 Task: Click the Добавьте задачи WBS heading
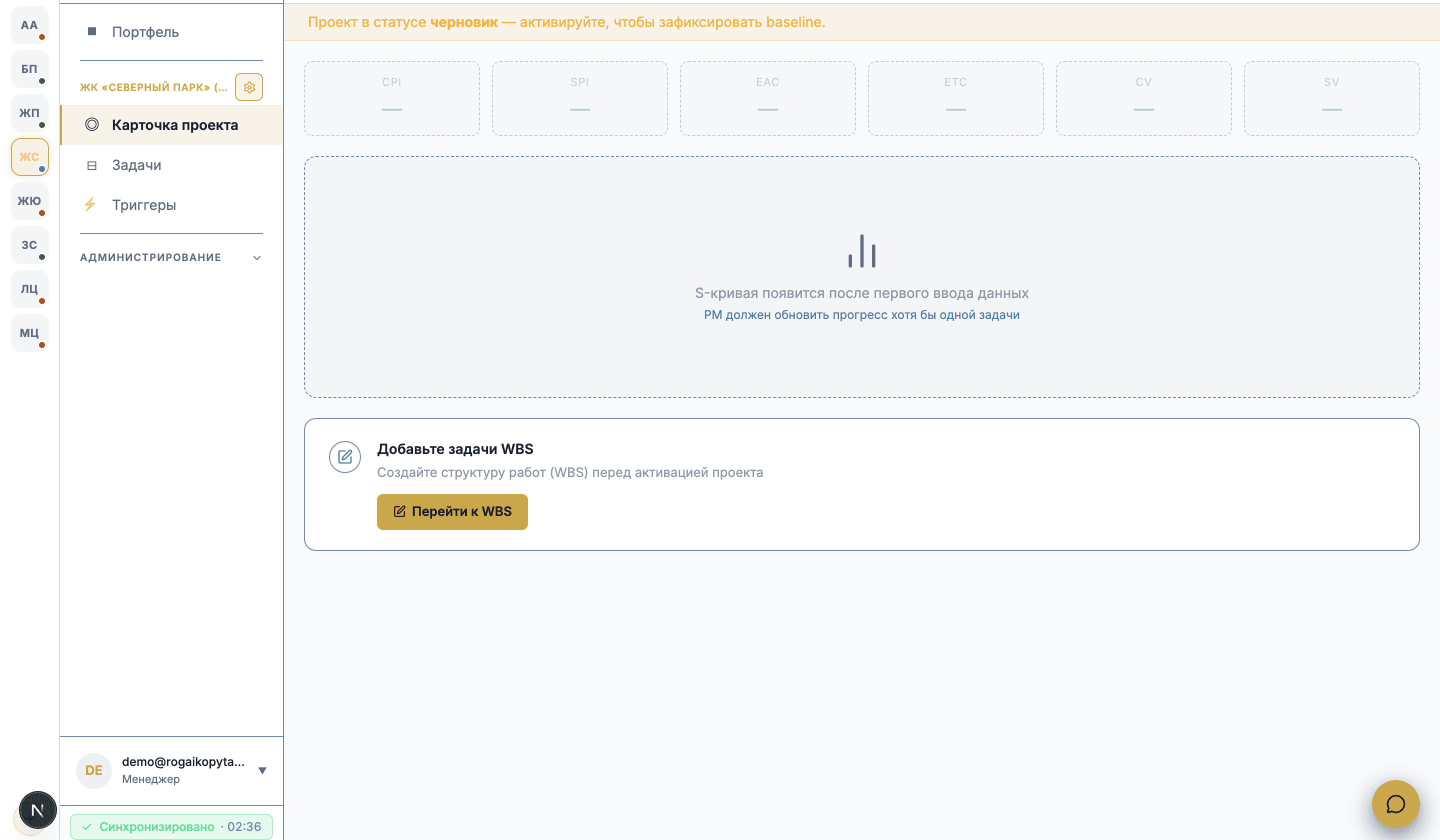pos(455,449)
